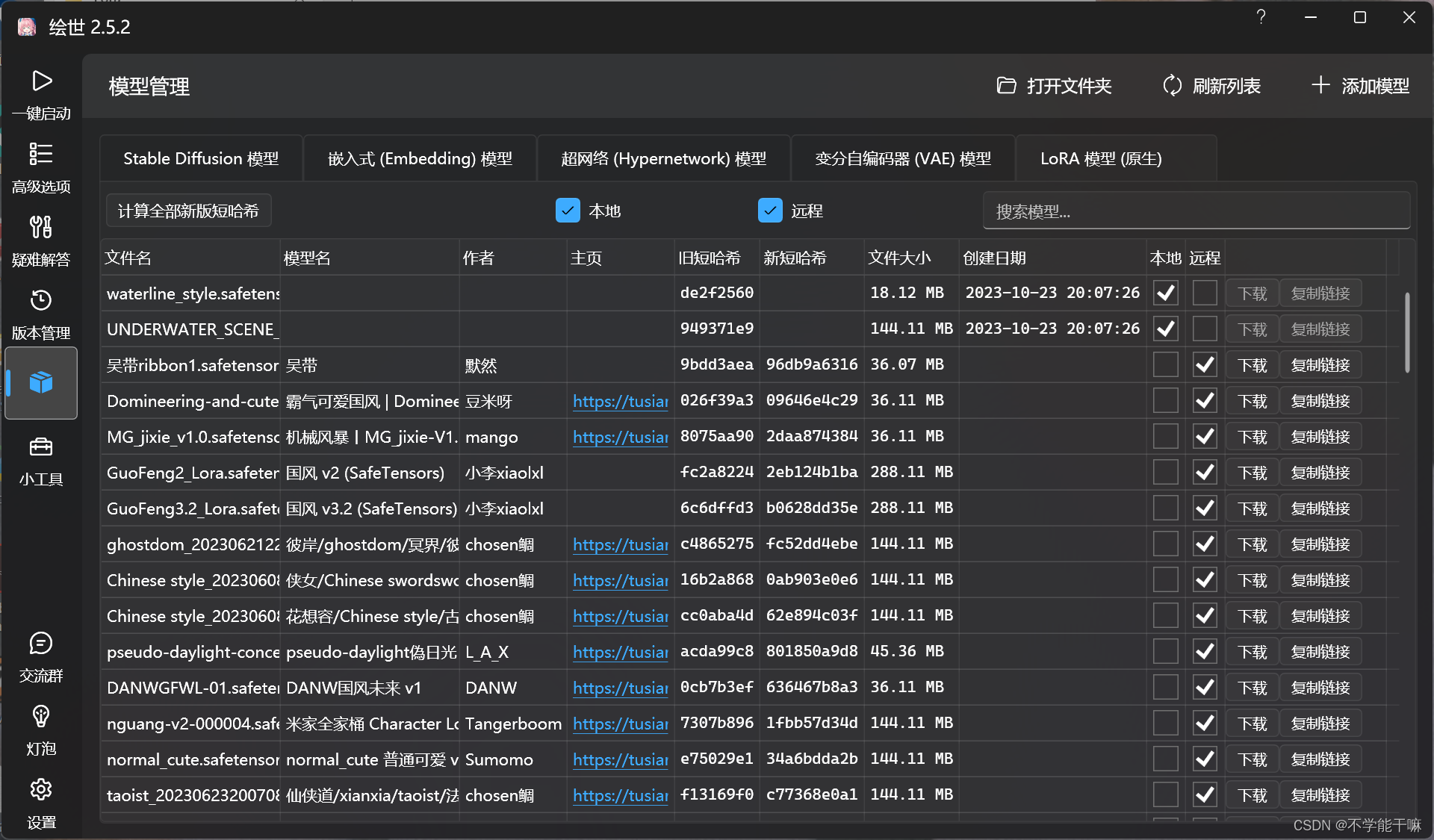Open the small tools toolbox icon
Viewport: 1434px width, 840px height.
[x=41, y=447]
